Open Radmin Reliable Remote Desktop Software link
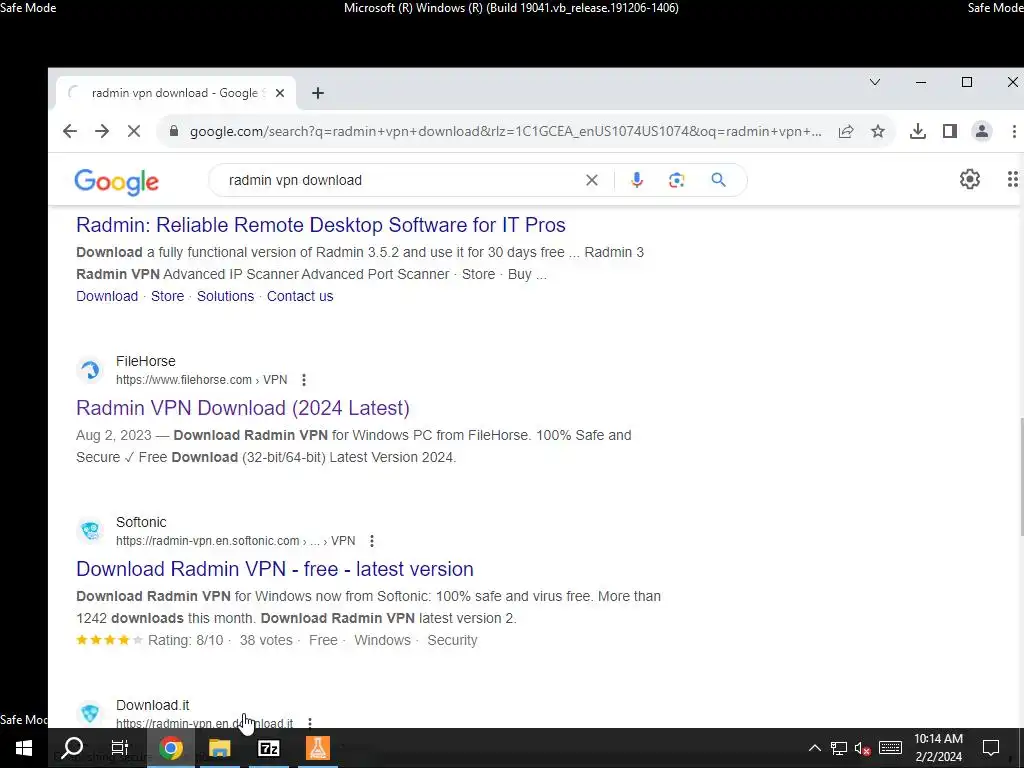1024x768 pixels. click(x=321, y=225)
